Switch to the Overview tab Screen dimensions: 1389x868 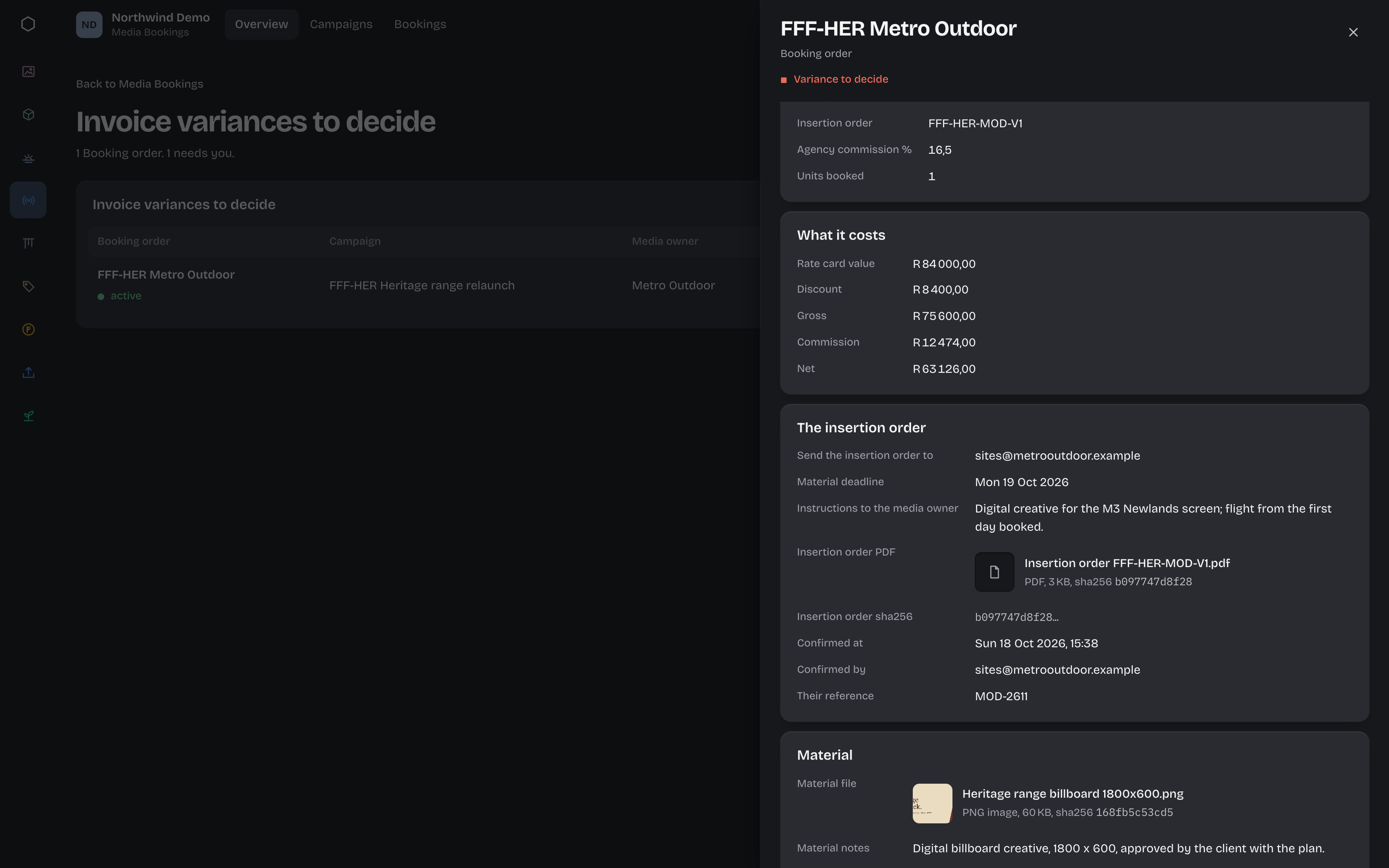point(261,24)
